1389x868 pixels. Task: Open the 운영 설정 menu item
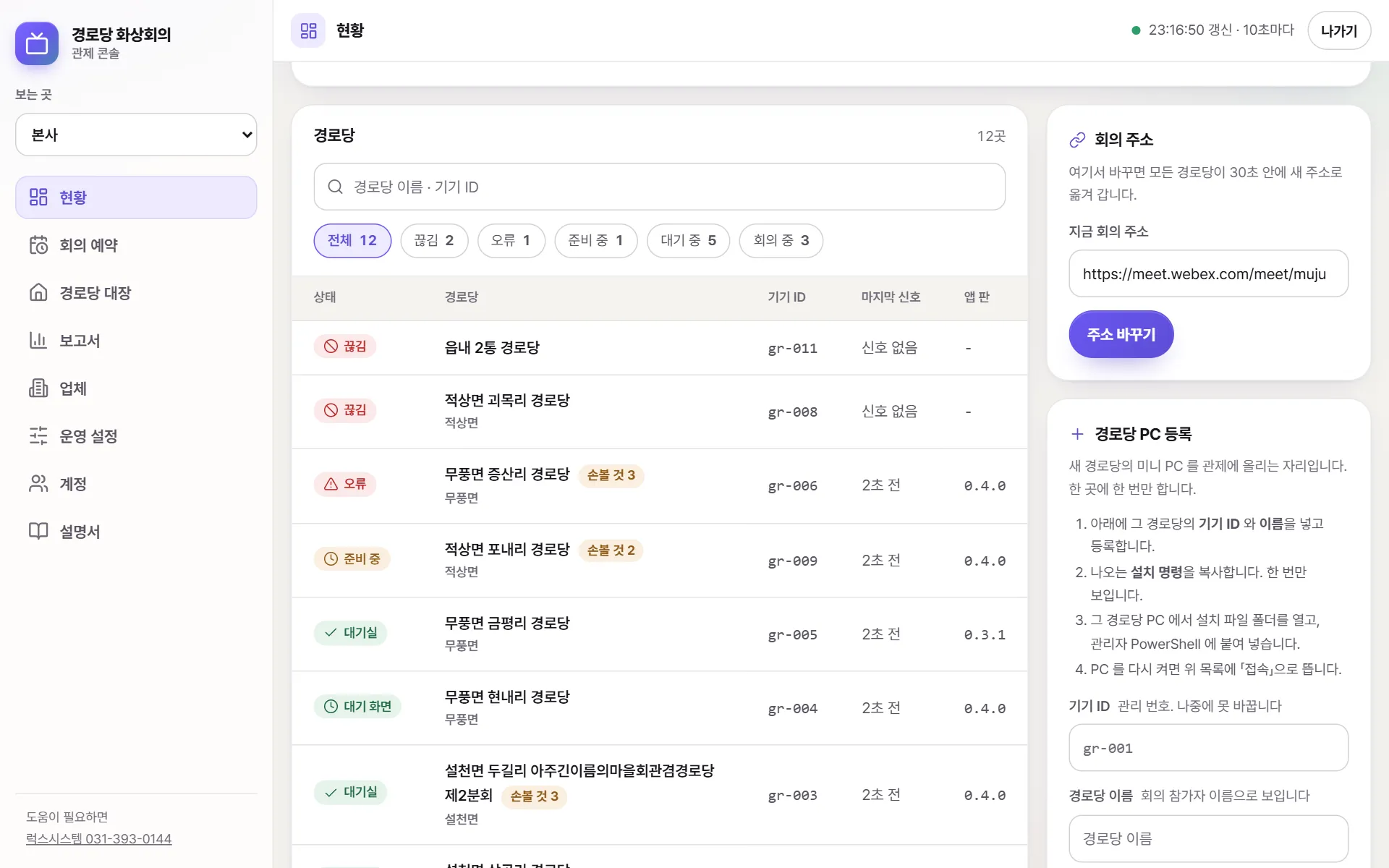click(x=136, y=436)
